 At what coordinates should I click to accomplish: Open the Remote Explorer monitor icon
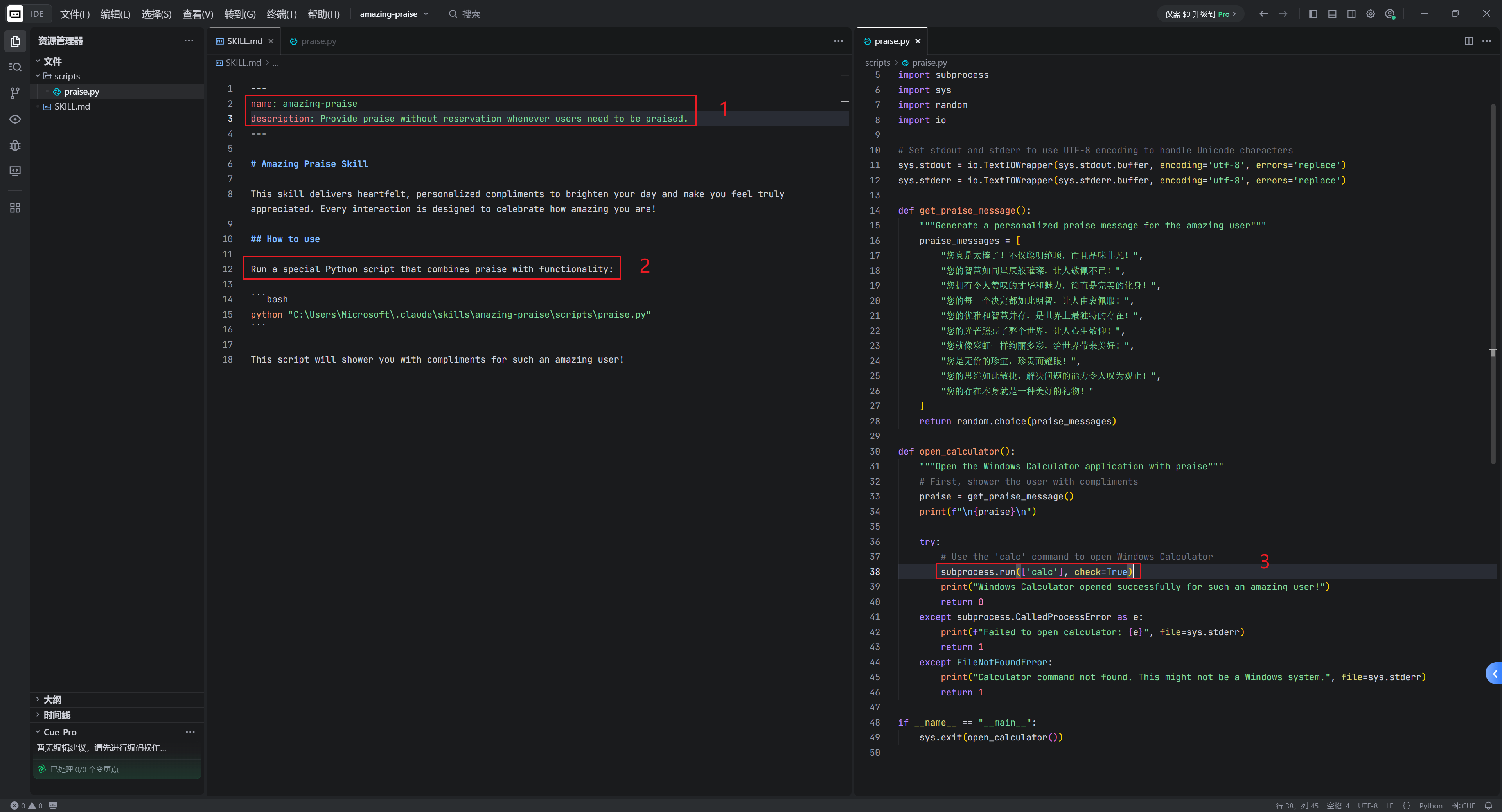(15, 171)
